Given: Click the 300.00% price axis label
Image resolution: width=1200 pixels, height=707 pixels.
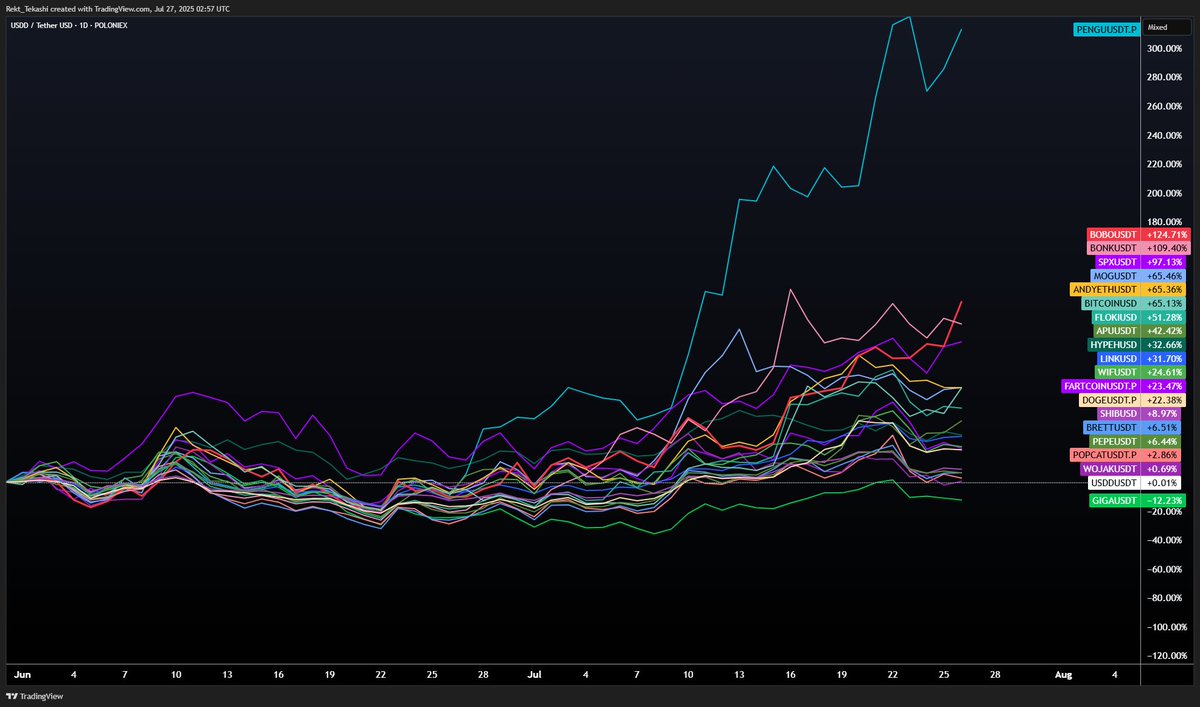Looking at the screenshot, I should click(x=1165, y=48).
